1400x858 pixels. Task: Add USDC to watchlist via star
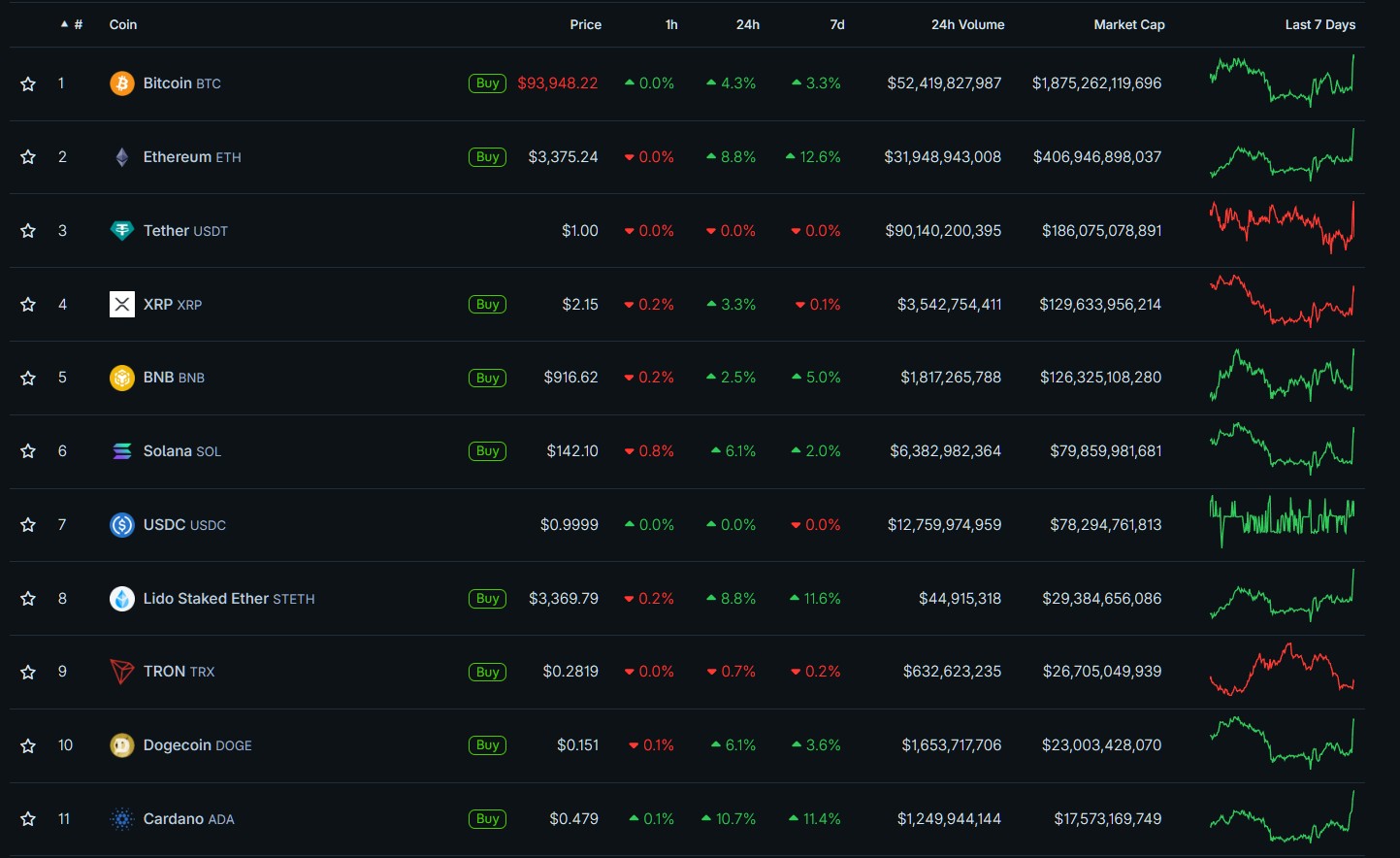pyautogui.click(x=28, y=525)
